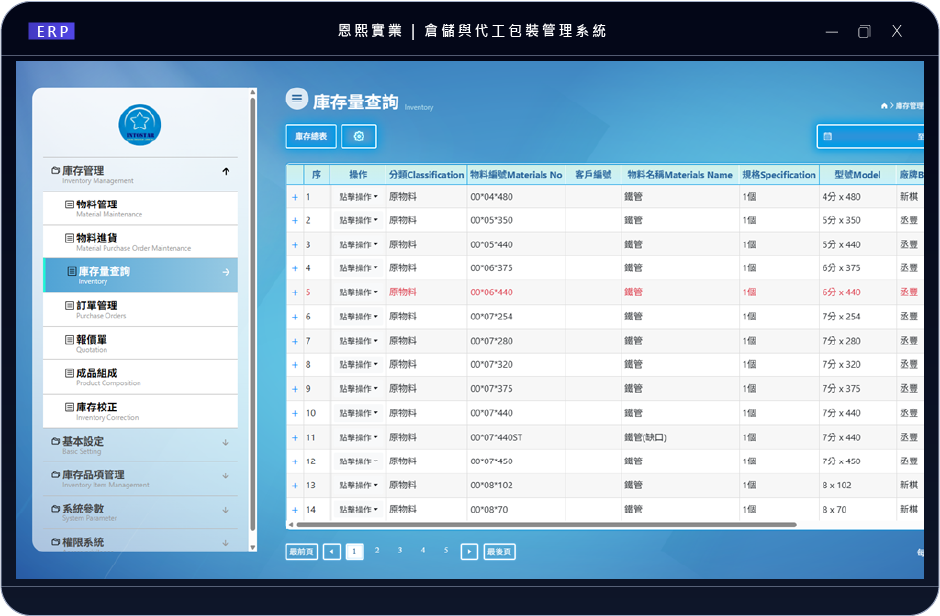Open the gear settings button next to 庫存總表

(x=359, y=136)
